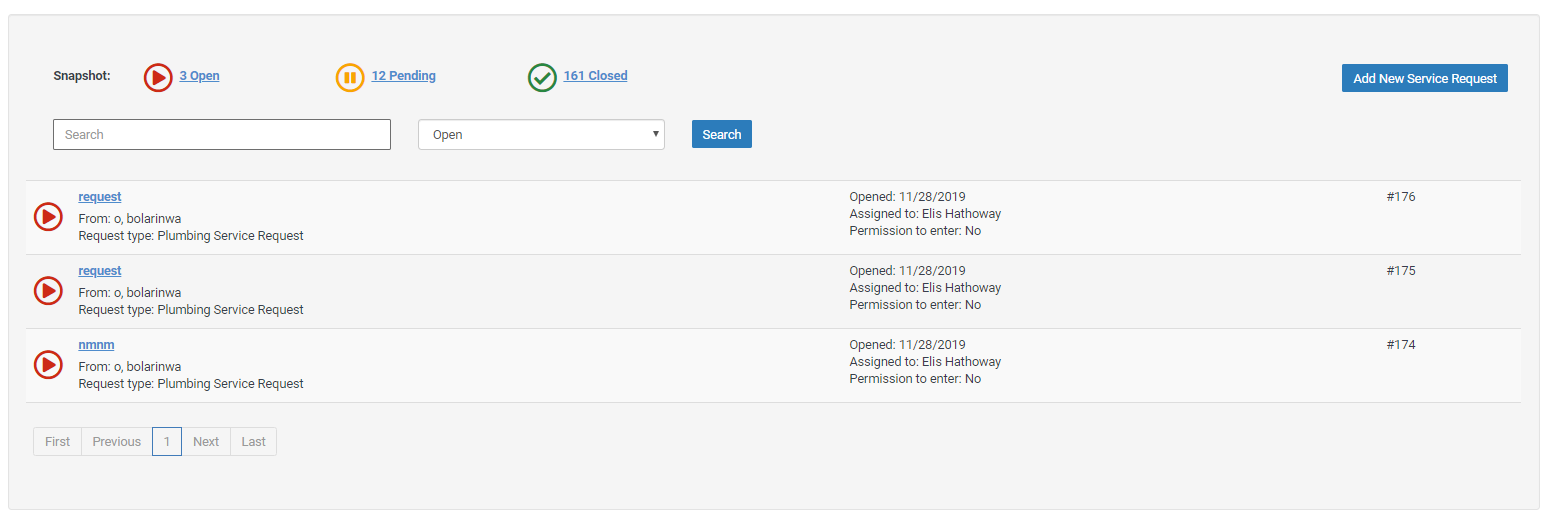Open the request link for #175

(x=100, y=271)
